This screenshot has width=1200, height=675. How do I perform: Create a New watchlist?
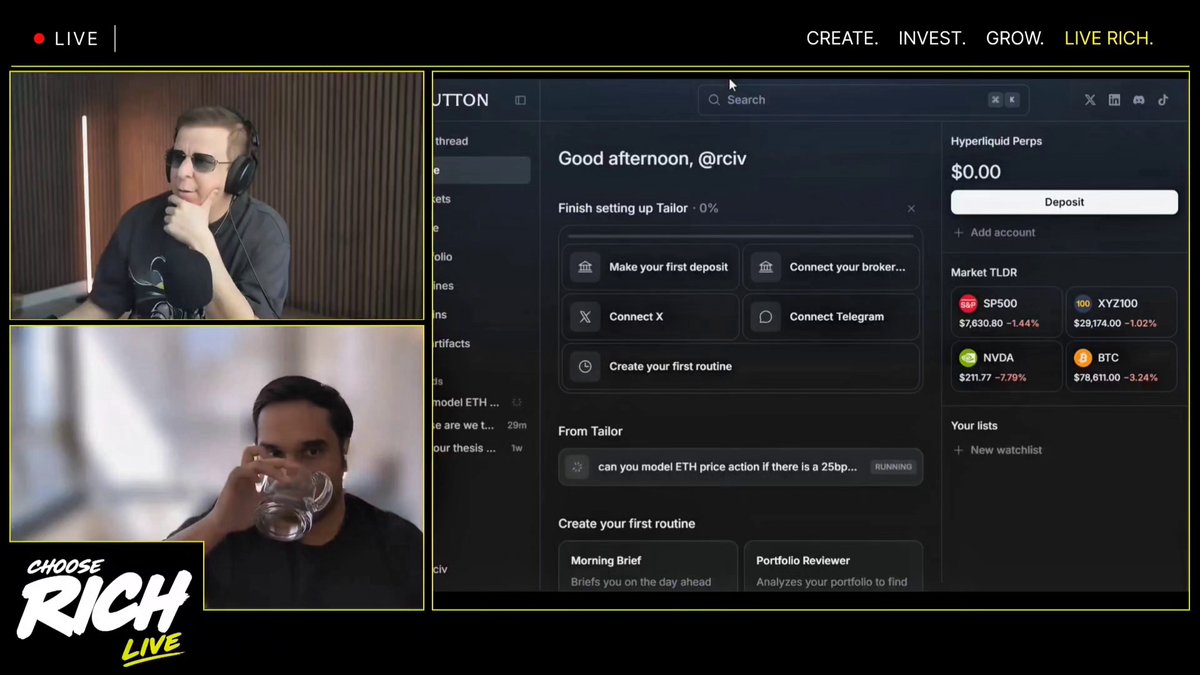coord(997,450)
